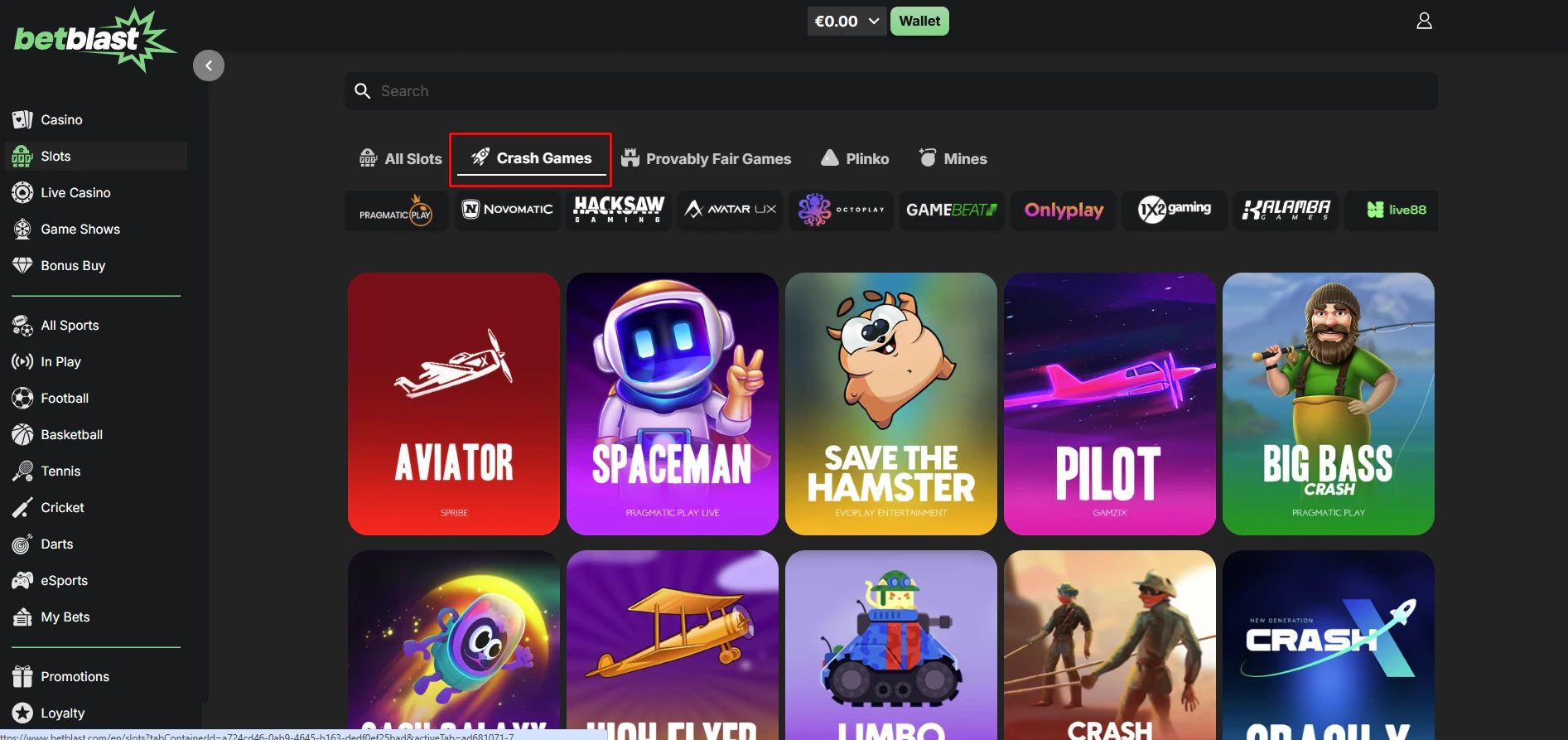Collapse the sidebar with the arrow button
This screenshot has height=740, width=1568.
point(209,65)
